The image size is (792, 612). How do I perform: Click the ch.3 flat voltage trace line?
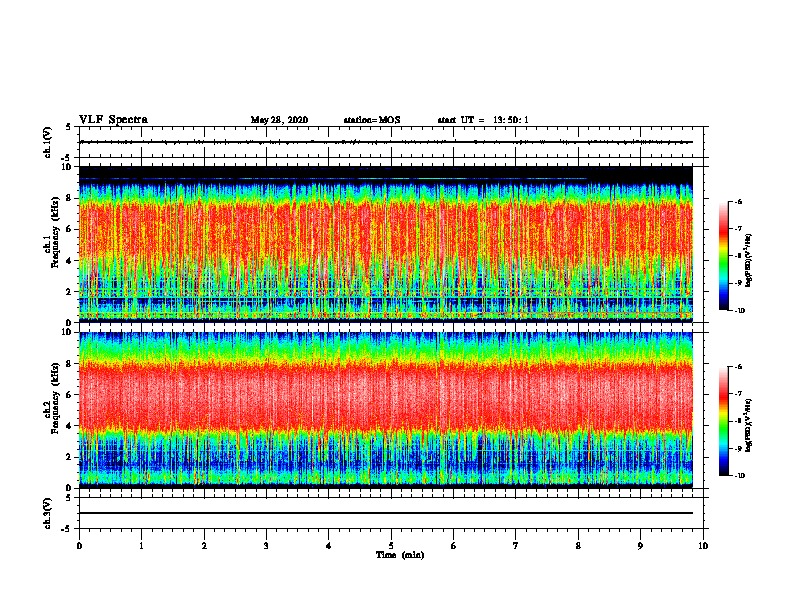click(386, 513)
